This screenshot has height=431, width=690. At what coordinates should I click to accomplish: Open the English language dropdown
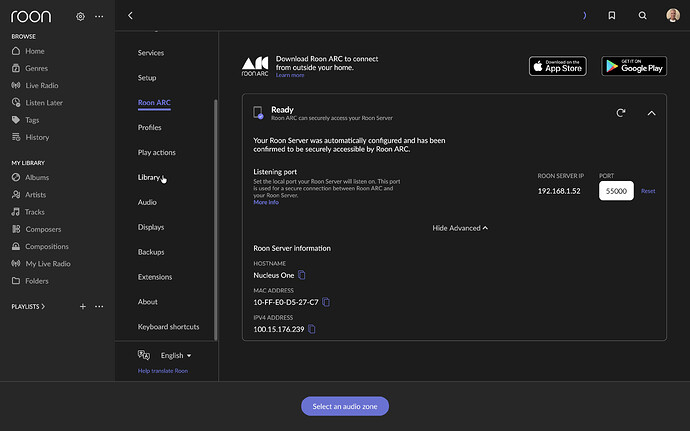(176, 355)
